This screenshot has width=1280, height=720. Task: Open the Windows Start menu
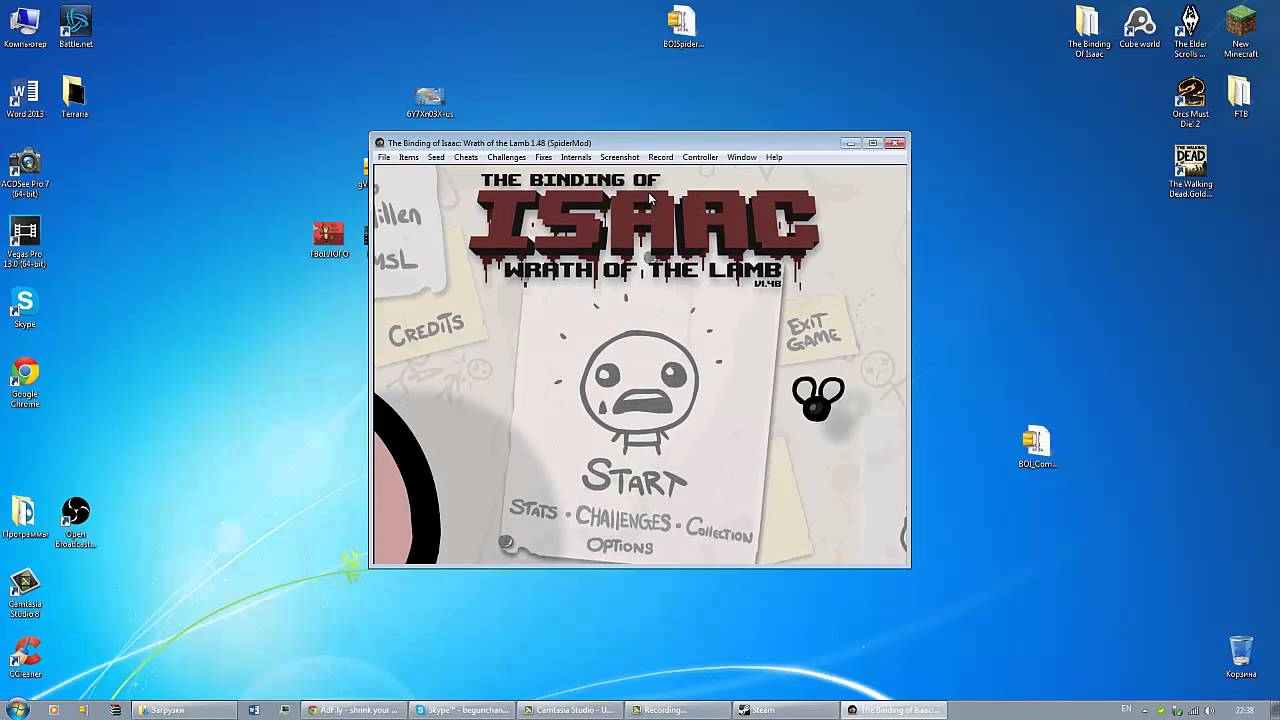(17, 710)
